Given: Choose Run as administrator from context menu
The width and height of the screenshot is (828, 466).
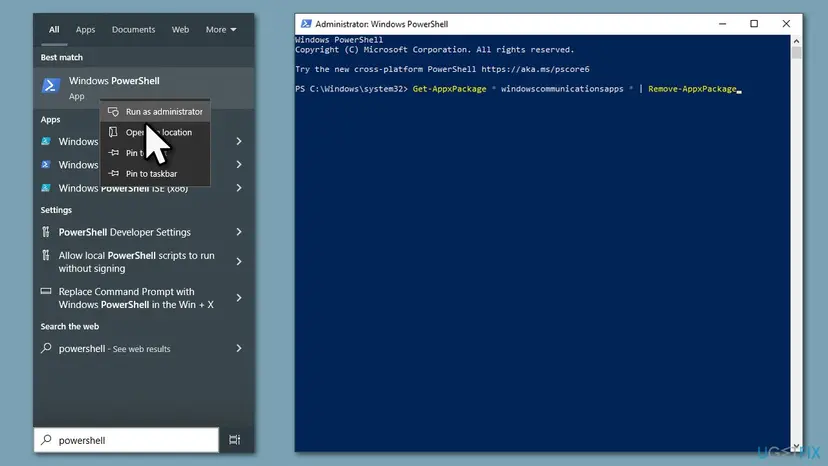Looking at the screenshot, I should tap(155, 111).
